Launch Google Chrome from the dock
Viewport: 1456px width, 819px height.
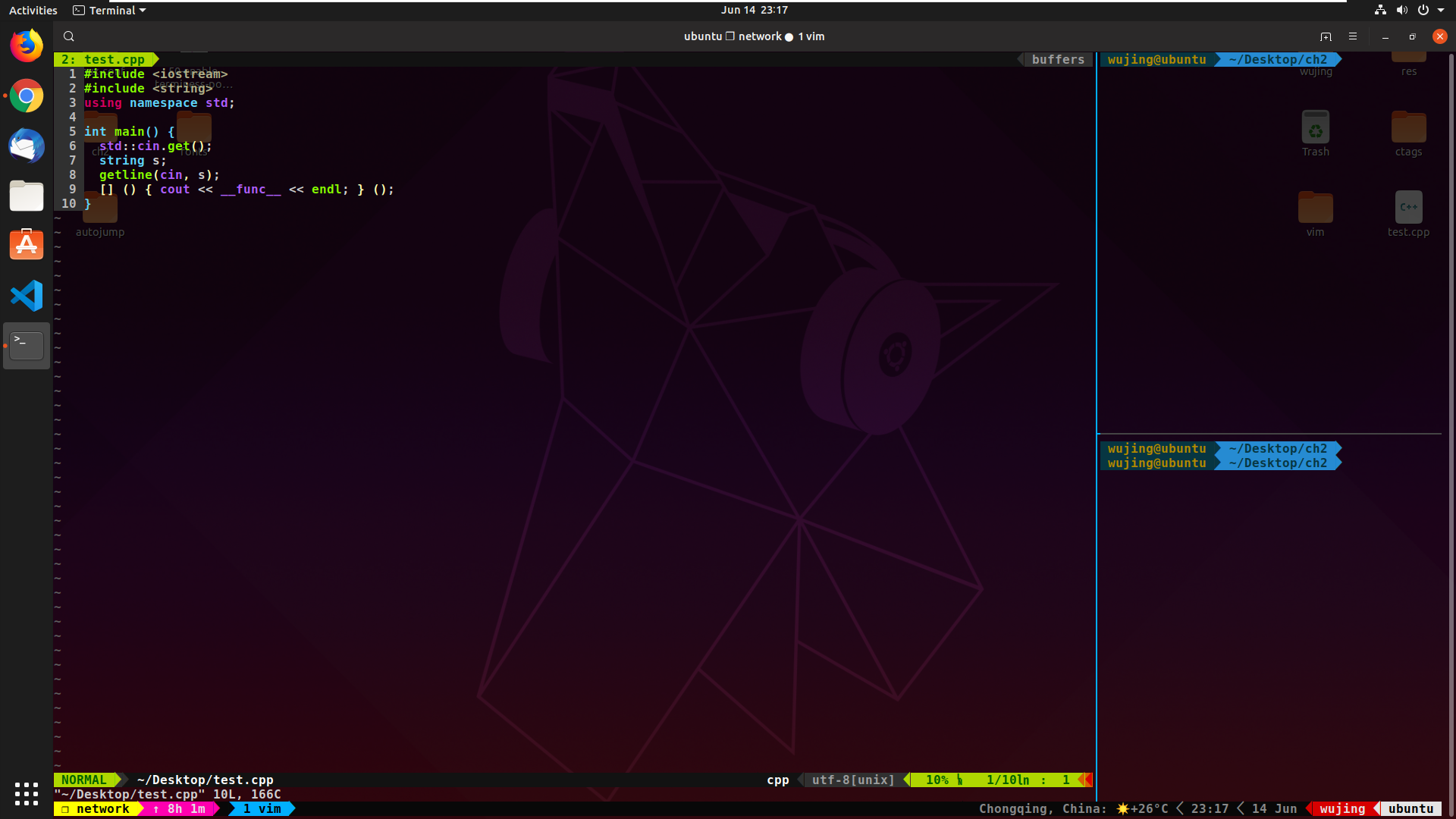(x=27, y=96)
